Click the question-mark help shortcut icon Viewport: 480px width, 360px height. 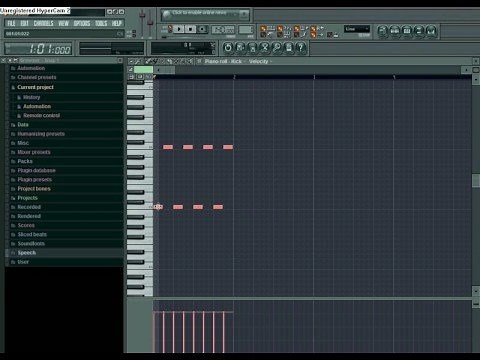click(x=301, y=48)
